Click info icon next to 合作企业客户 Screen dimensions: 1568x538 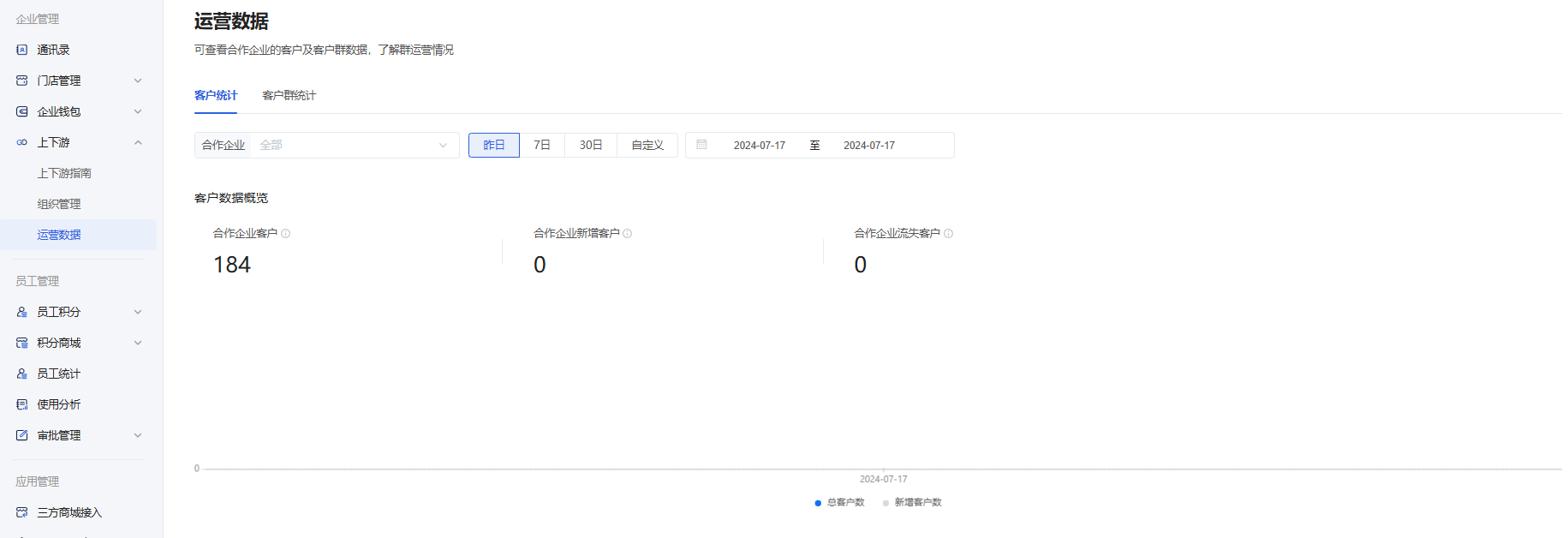tap(286, 233)
